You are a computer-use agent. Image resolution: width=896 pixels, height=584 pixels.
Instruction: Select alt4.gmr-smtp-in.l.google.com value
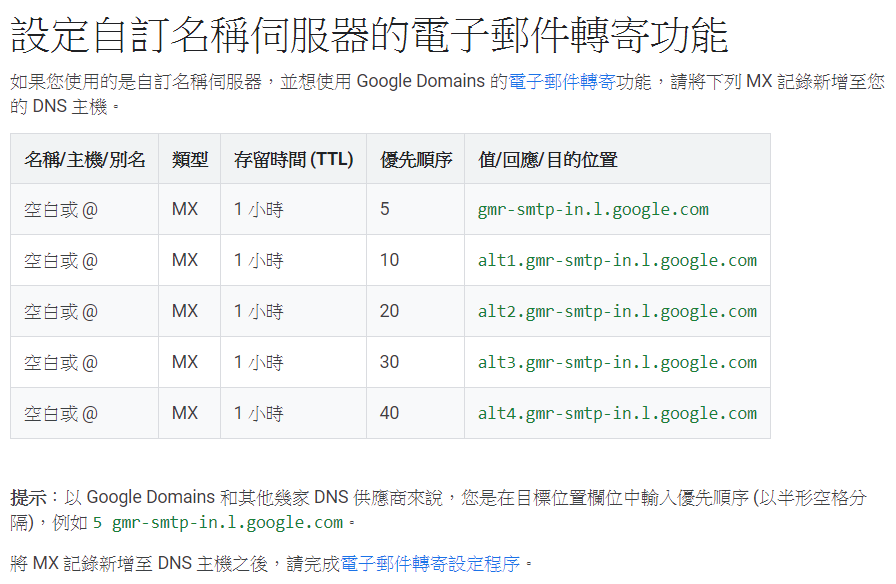pos(617,413)
